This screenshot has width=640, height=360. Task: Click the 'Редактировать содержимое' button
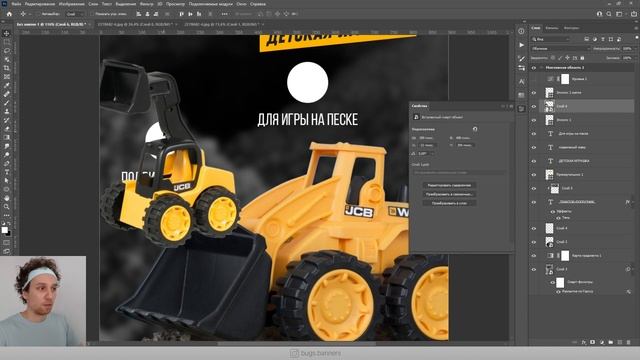click(x=449, y=185)
